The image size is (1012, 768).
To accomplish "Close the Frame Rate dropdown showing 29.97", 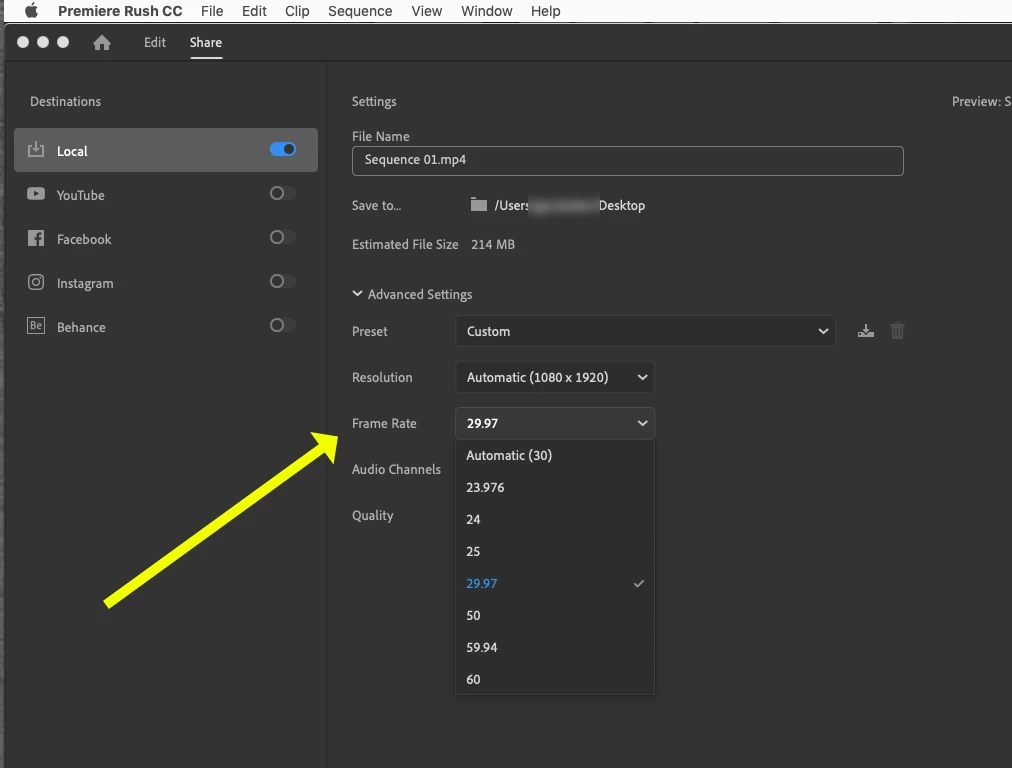I will (x=555, y=423).
